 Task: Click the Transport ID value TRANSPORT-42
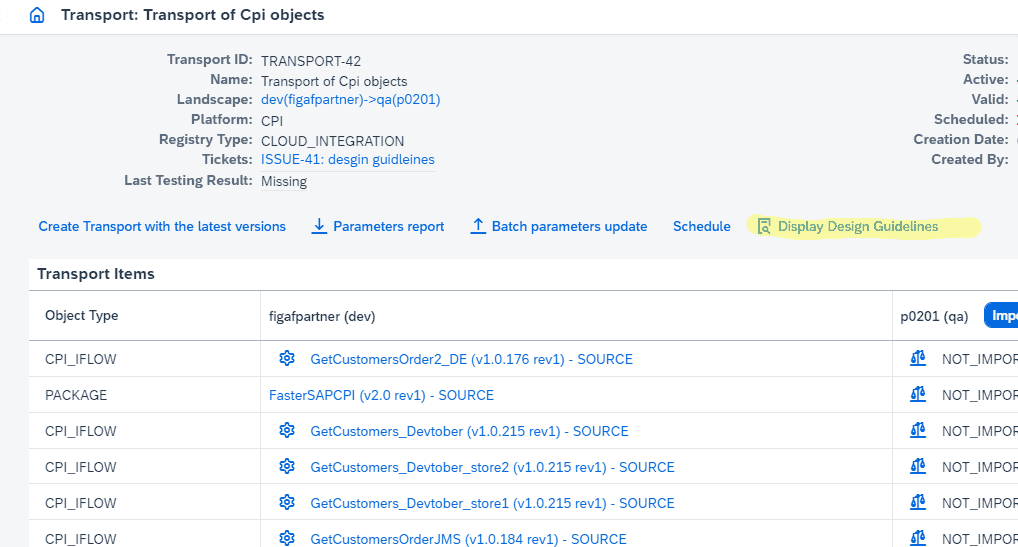click(311, 61)
